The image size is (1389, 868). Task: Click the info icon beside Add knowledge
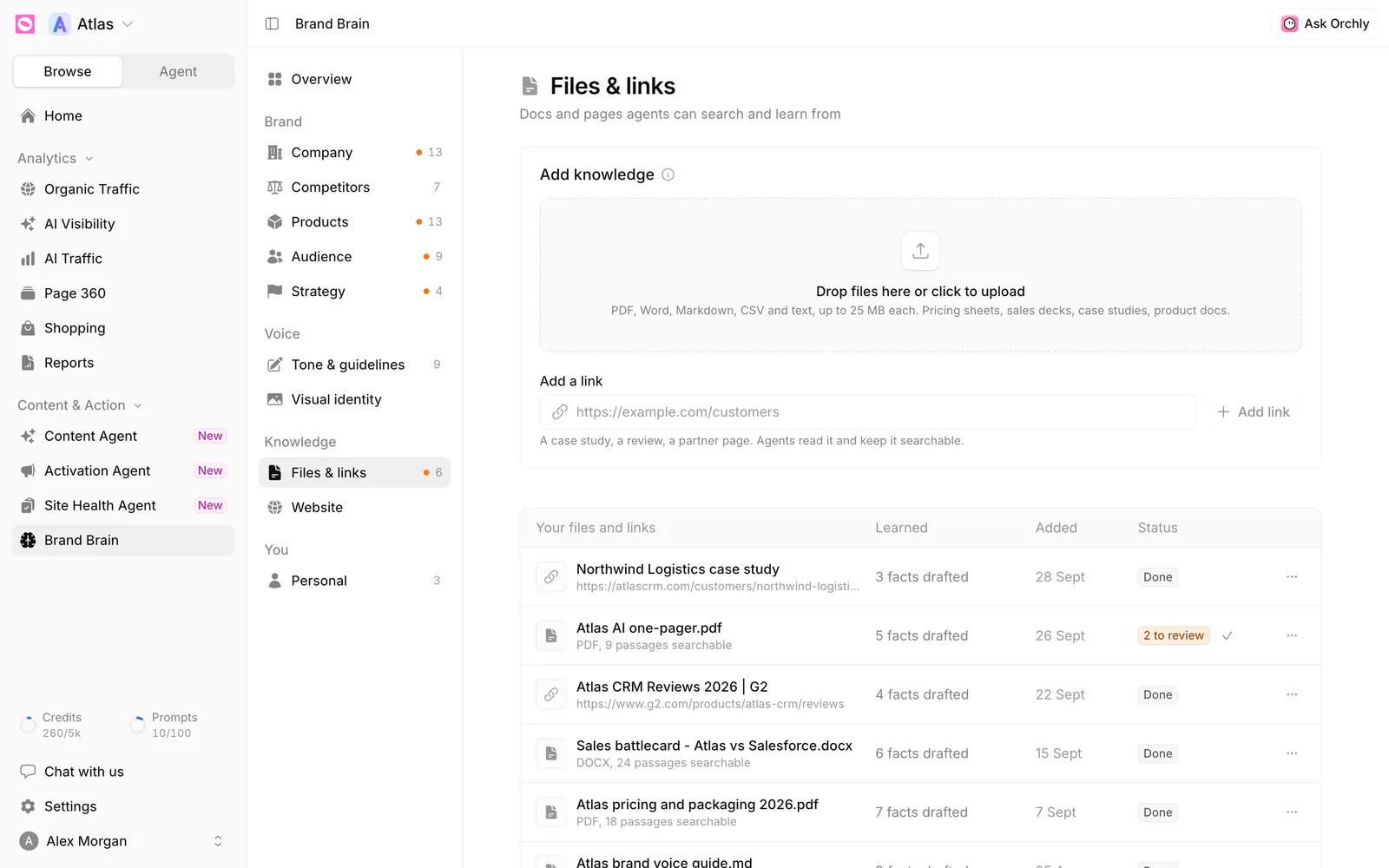[668, 174]
